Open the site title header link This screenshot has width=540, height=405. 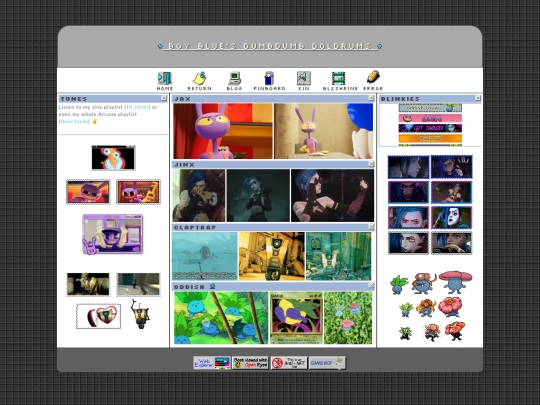pos(270,46)
